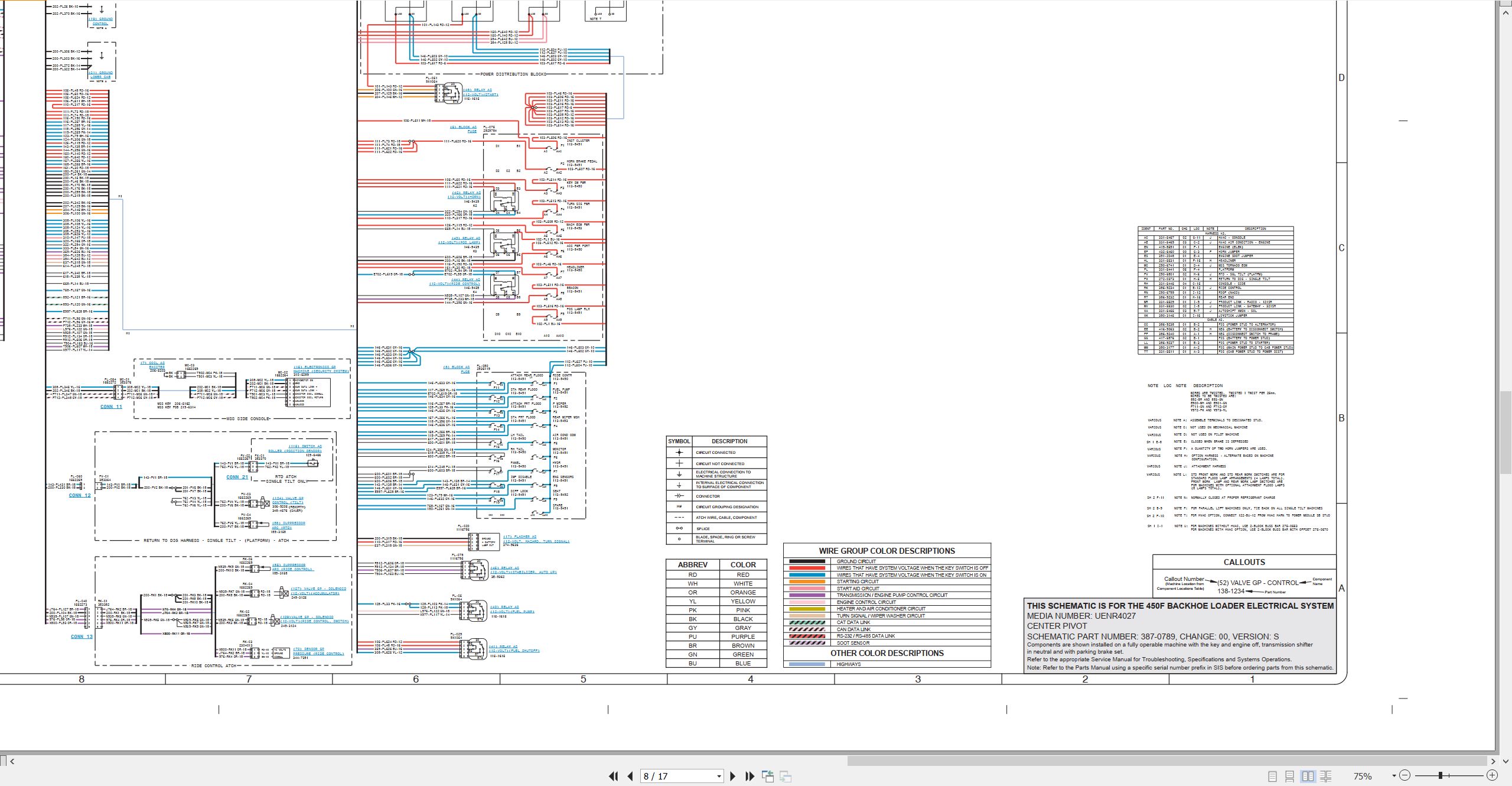Switch to single page view

1273,776
